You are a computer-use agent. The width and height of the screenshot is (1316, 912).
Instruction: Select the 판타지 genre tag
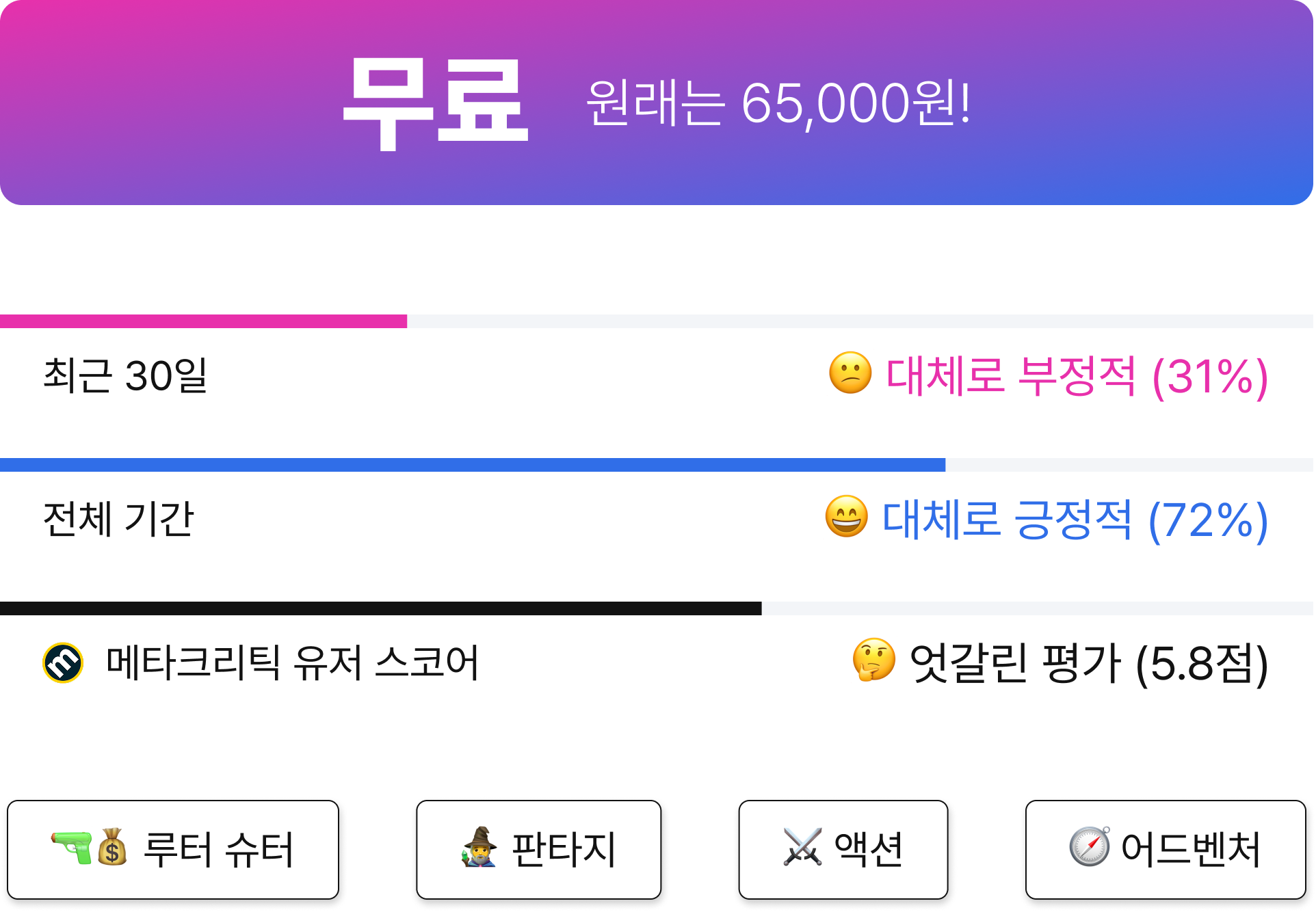539,850
